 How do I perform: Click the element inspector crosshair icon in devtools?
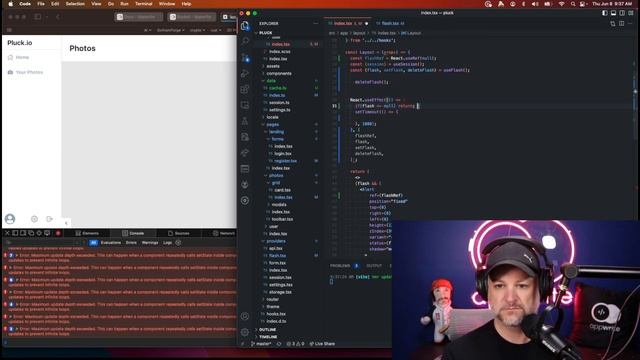(39, 233)
